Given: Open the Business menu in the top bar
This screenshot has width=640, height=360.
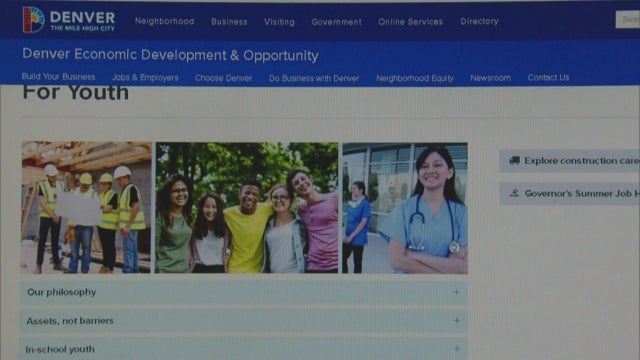Looking at the screenshot, I should tap(229, 22).
